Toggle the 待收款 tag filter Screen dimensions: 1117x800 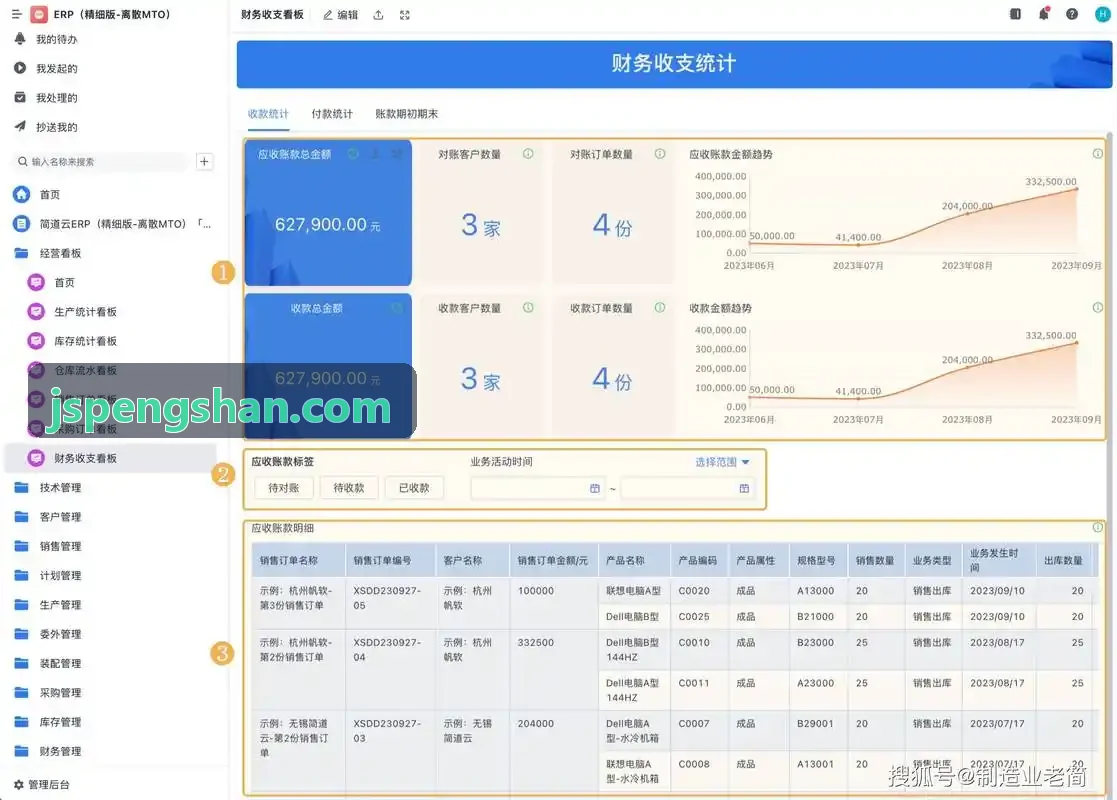(x=349, y=488)
